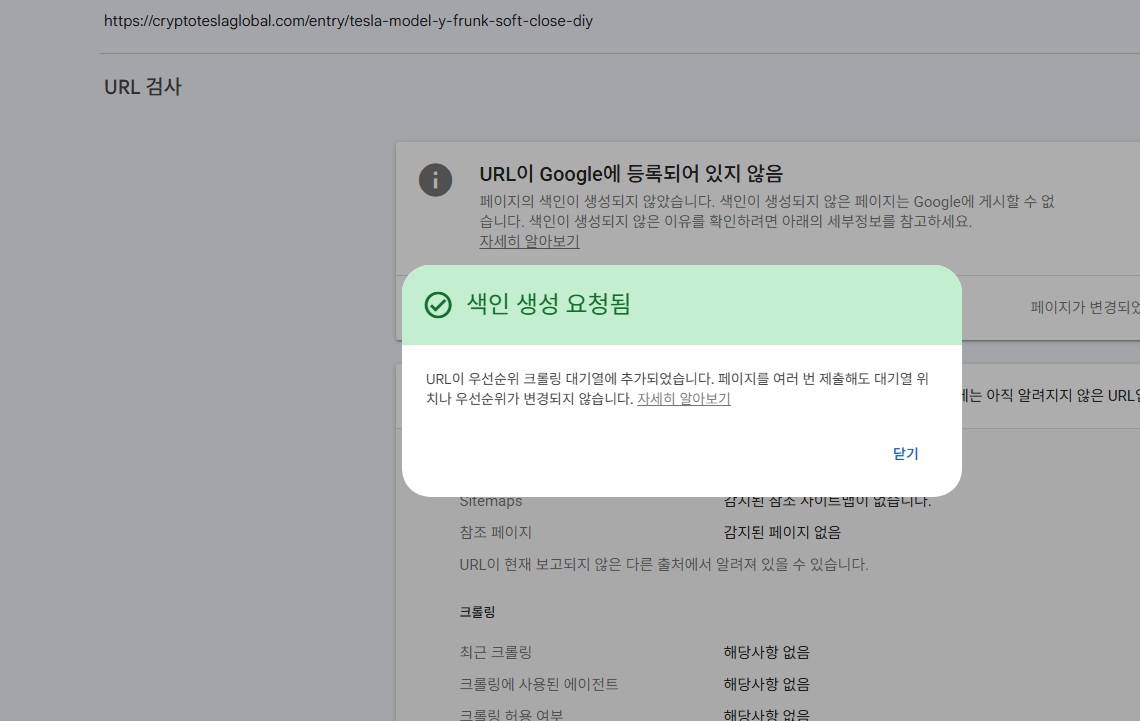Click the '감지된 페이지 없음' value
Screen dimensions: 1140x721
pyautogui.click(x=782, y=532)
